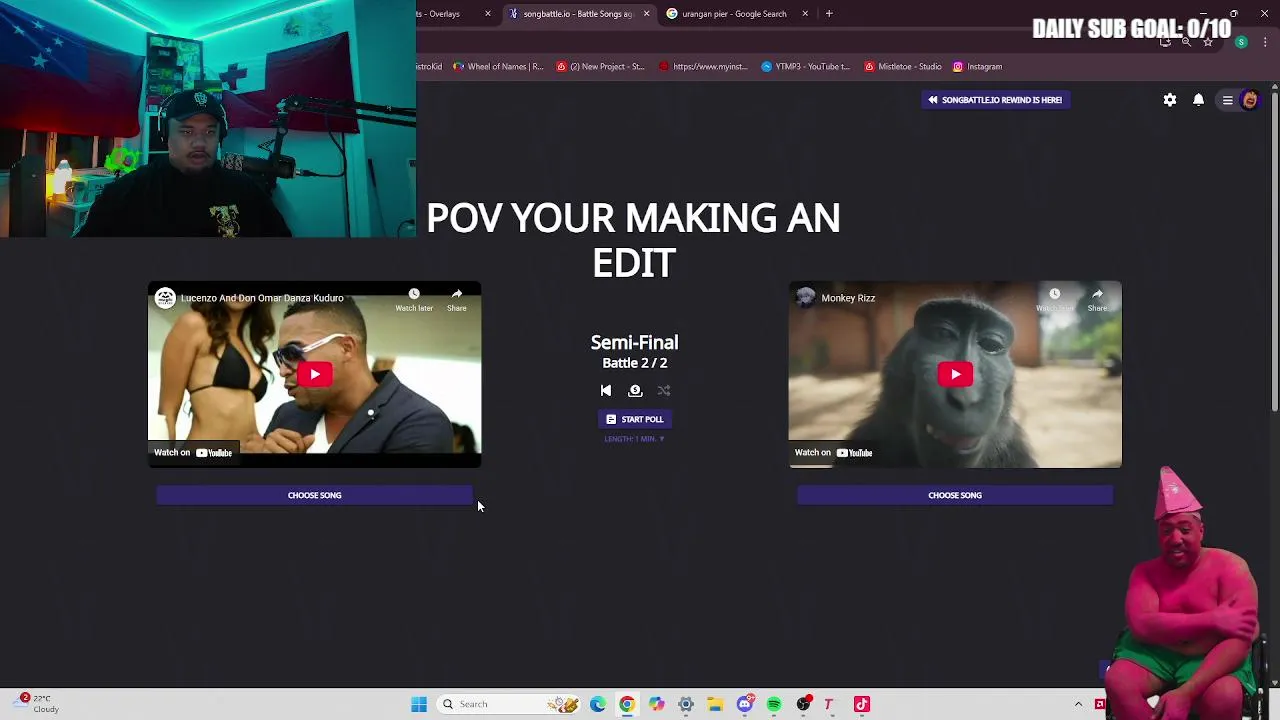Open Chrome three-dot menu

(1265, 42)
